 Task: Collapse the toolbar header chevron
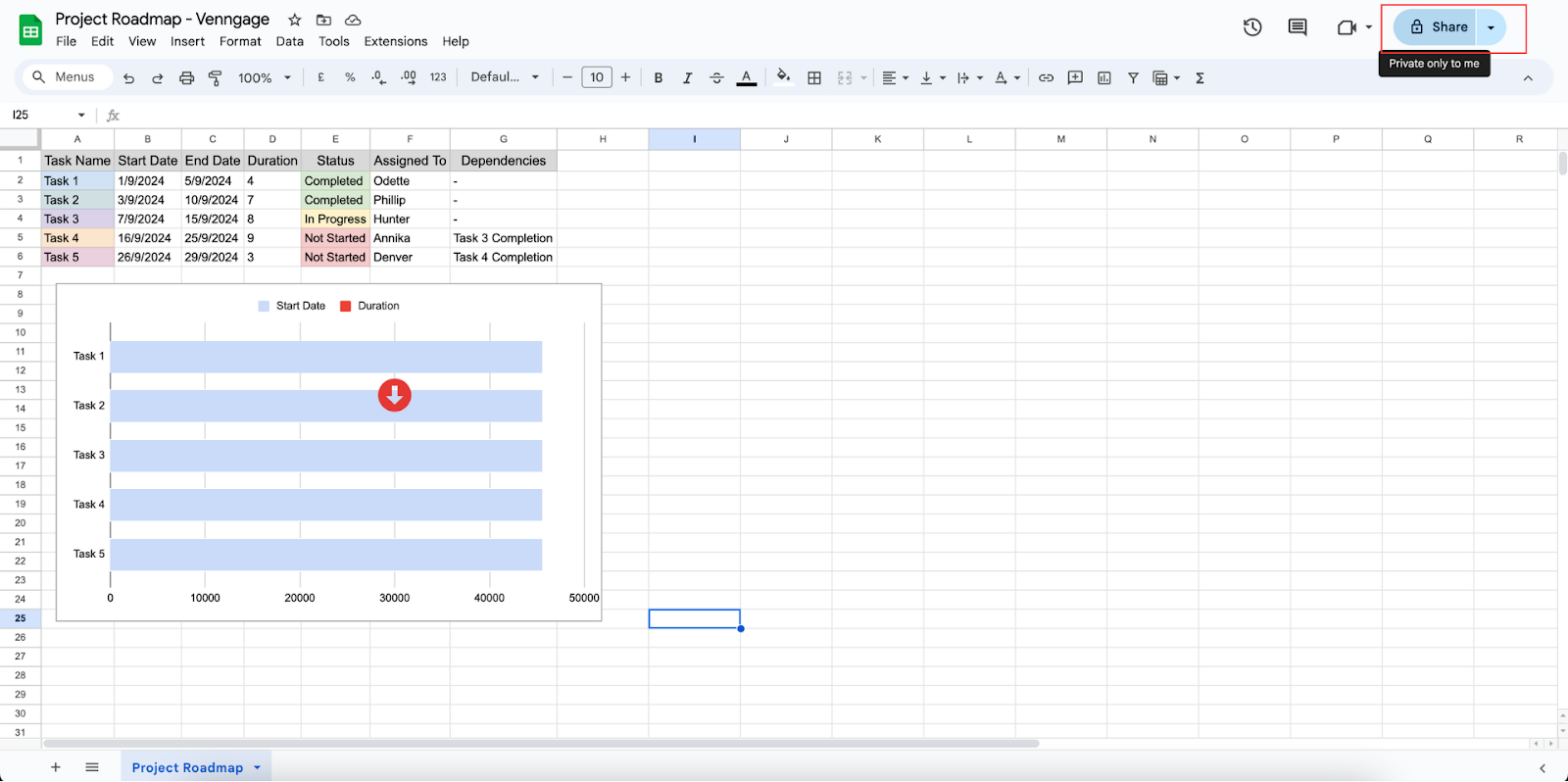click(1528, 78)
